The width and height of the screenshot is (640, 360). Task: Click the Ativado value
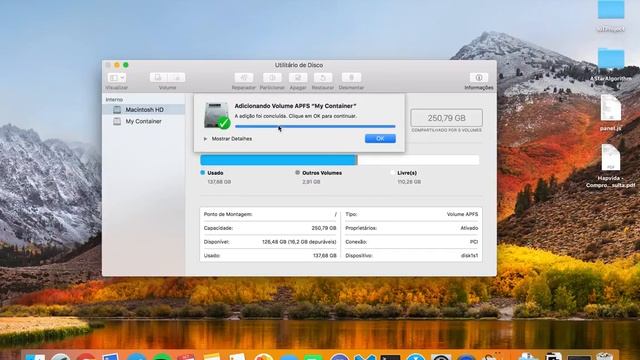pos(469,228)
